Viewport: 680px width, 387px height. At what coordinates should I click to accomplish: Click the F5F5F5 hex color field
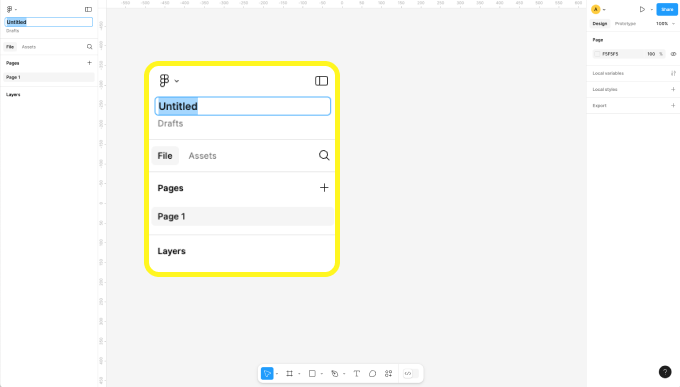click(610, 54)
